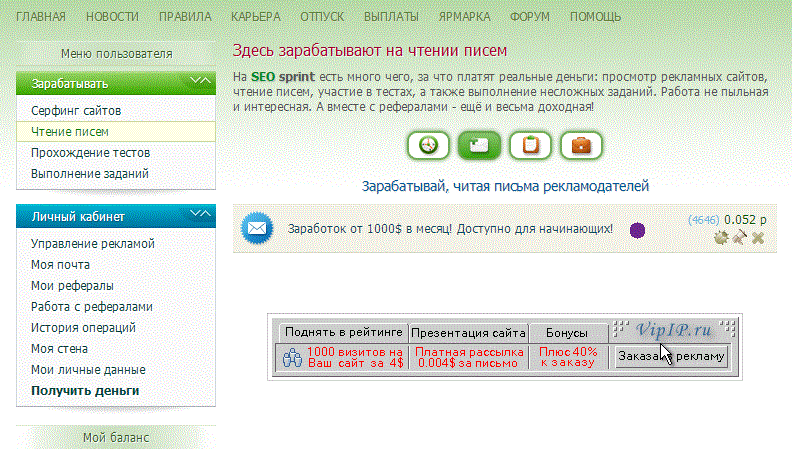Open the НОВОСТИ top menu item
Image resolution: width=792 pixels, height=449 pixels.
(113, 17)
